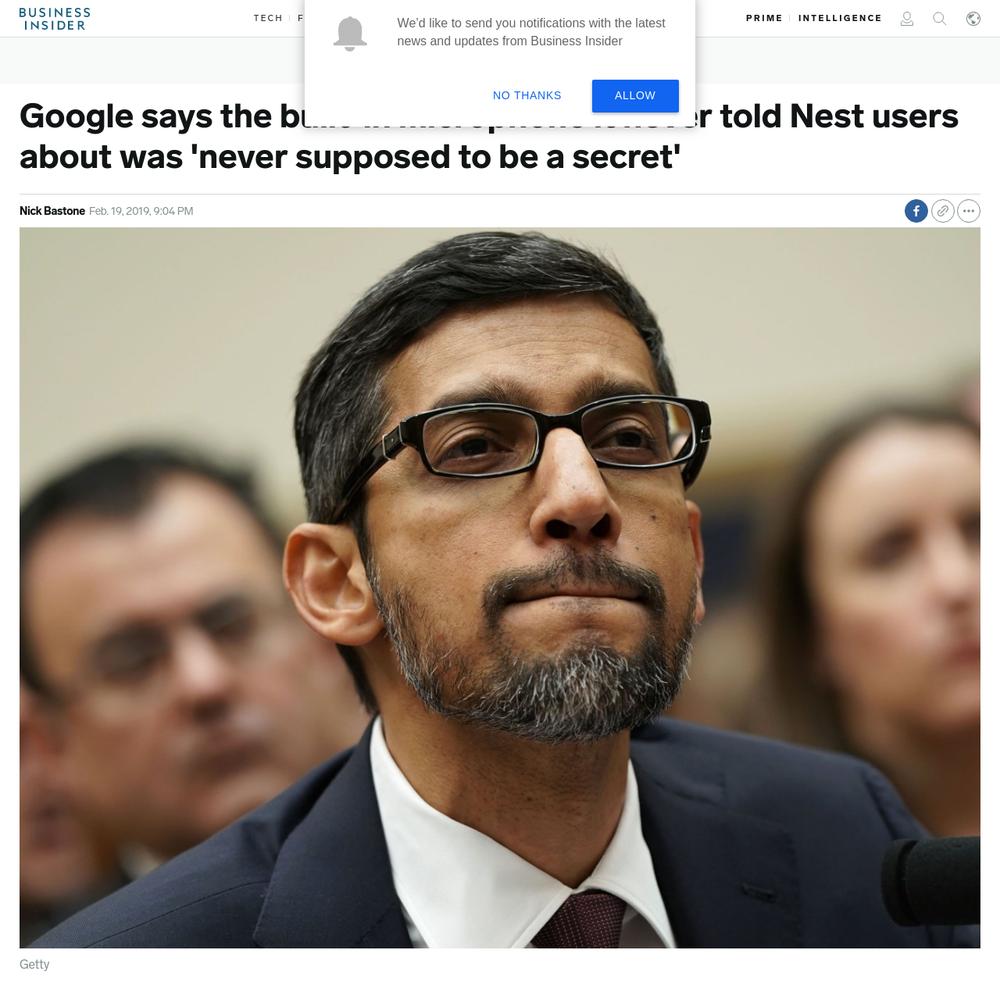The width and height of the screenshot is (1000, 1000).
Task: Open author Nick Bastone's profile
Action: (52, 211)
